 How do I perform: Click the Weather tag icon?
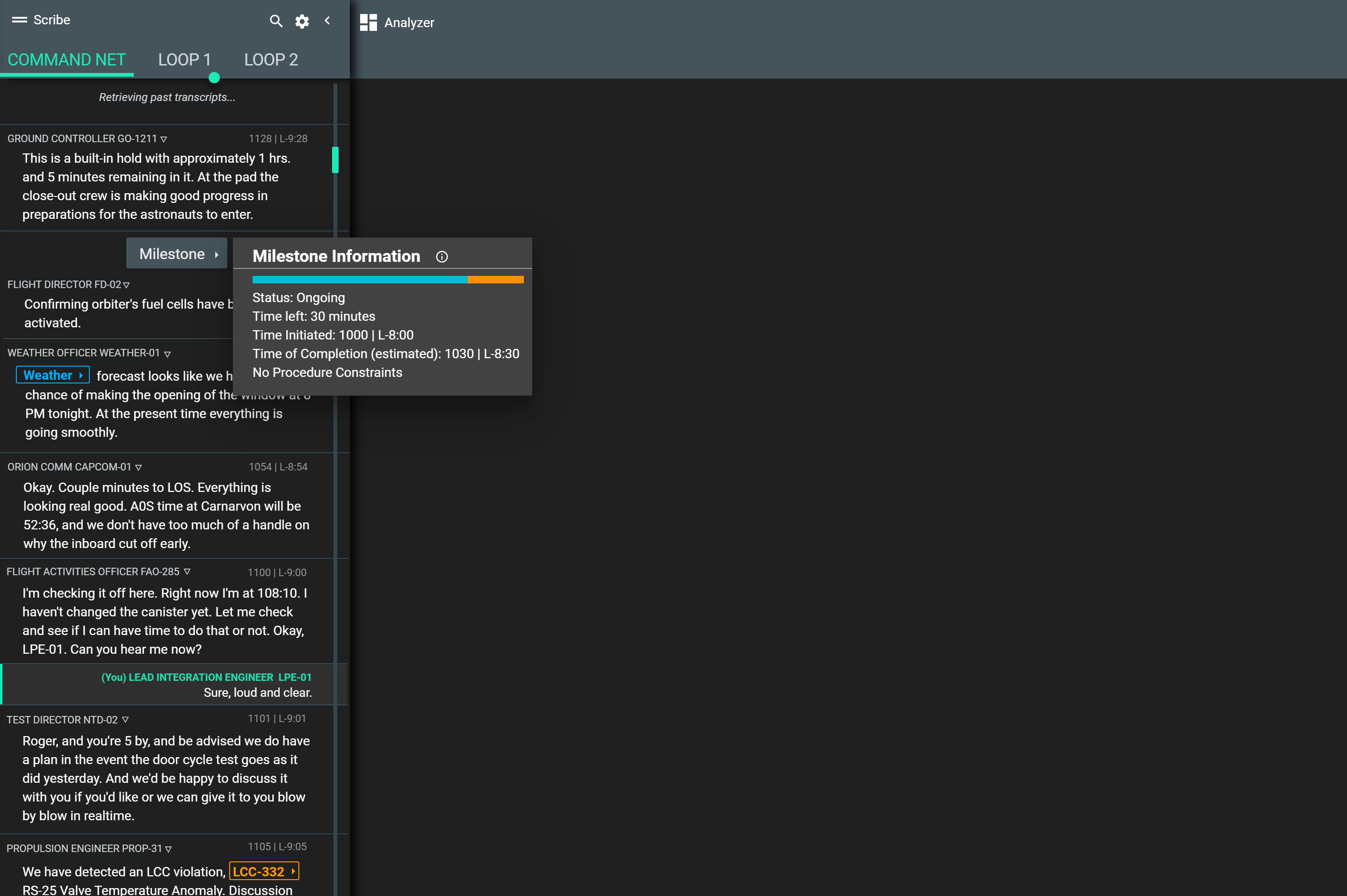80,374
